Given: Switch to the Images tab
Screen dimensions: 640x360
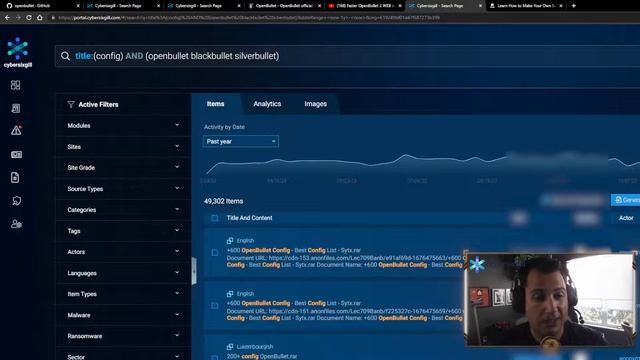Looking at the screenshot, I should click(316, 104).
